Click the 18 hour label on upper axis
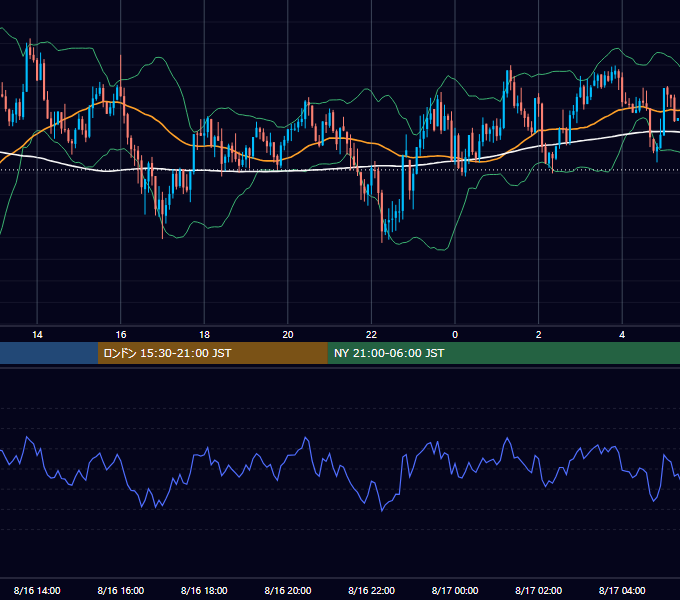This screenshot has height=600, width=680. (204, 335)
